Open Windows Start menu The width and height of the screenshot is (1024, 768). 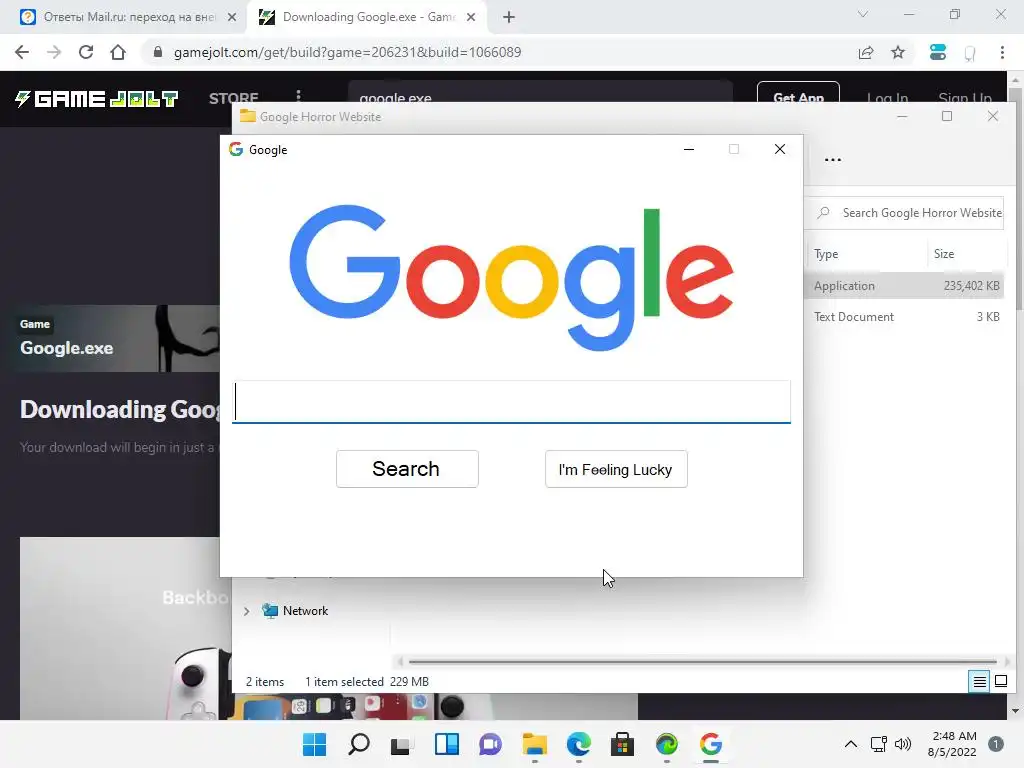pos(315,744)
